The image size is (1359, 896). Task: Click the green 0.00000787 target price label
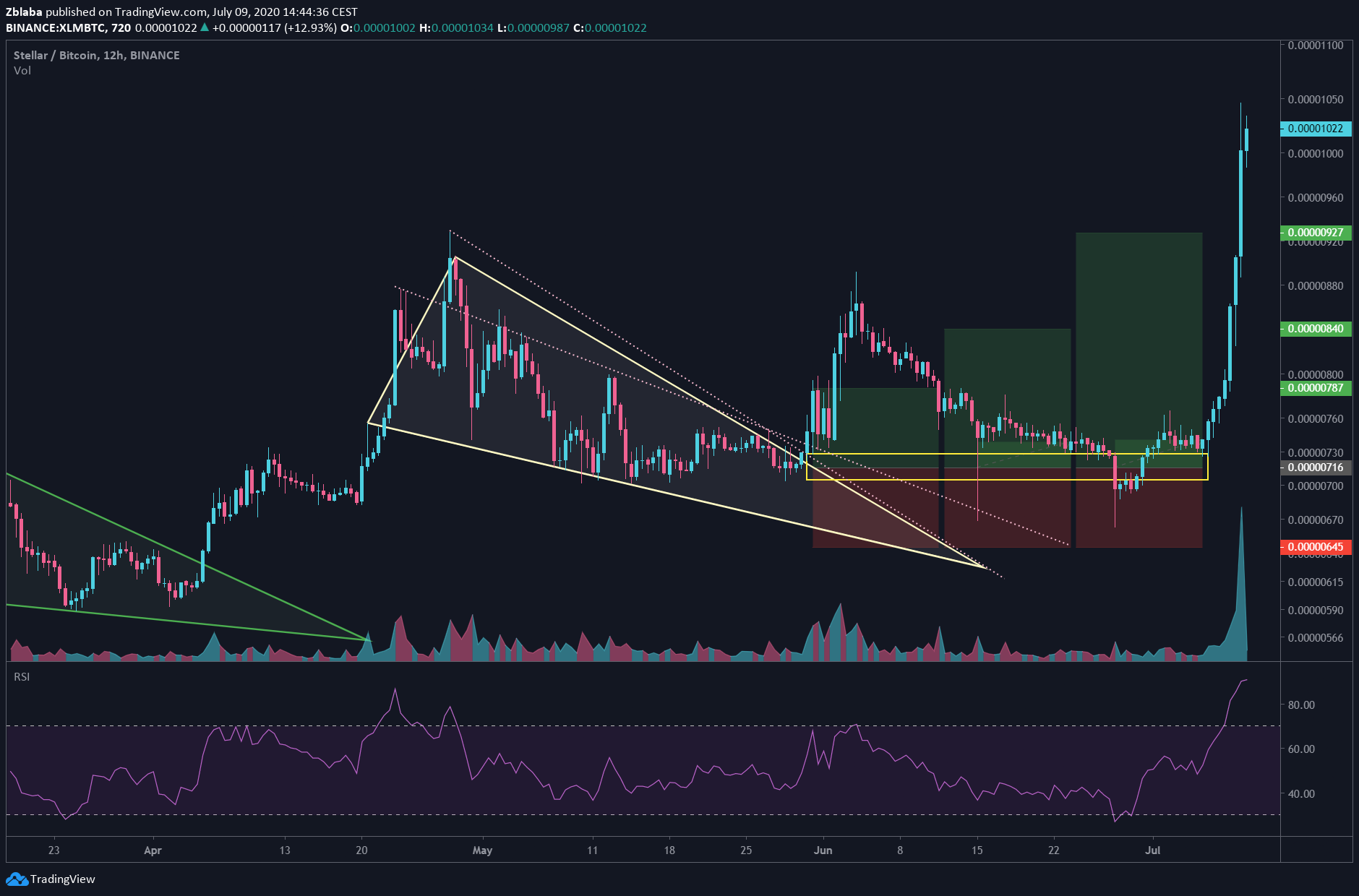point(1316,388)
